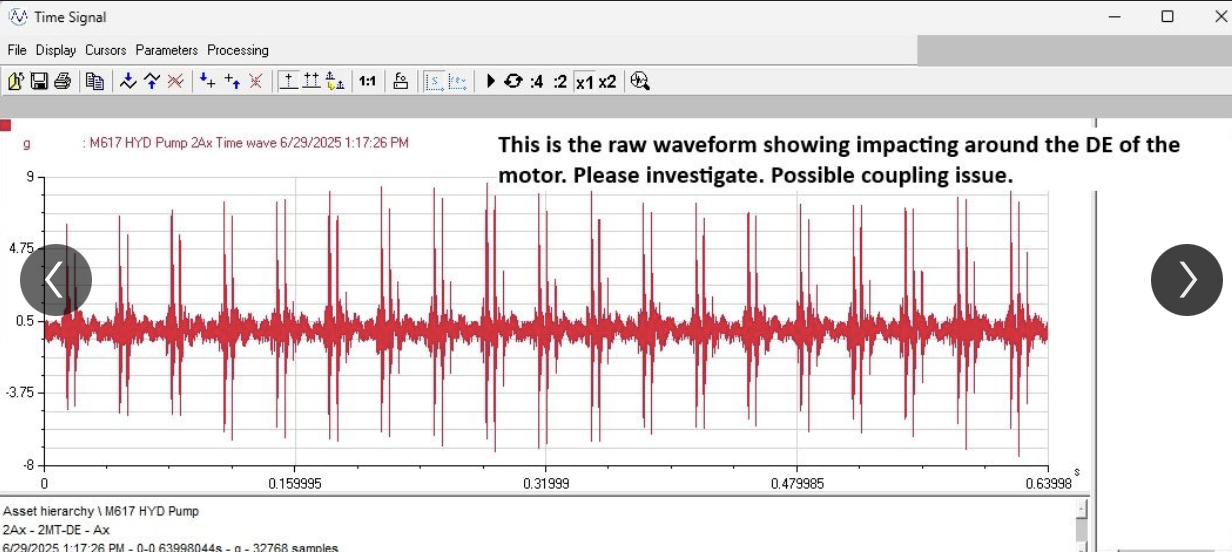Go to previous image with left arrow
The width and height of the screenshot is (1232, 552).
tap(56, 280)
